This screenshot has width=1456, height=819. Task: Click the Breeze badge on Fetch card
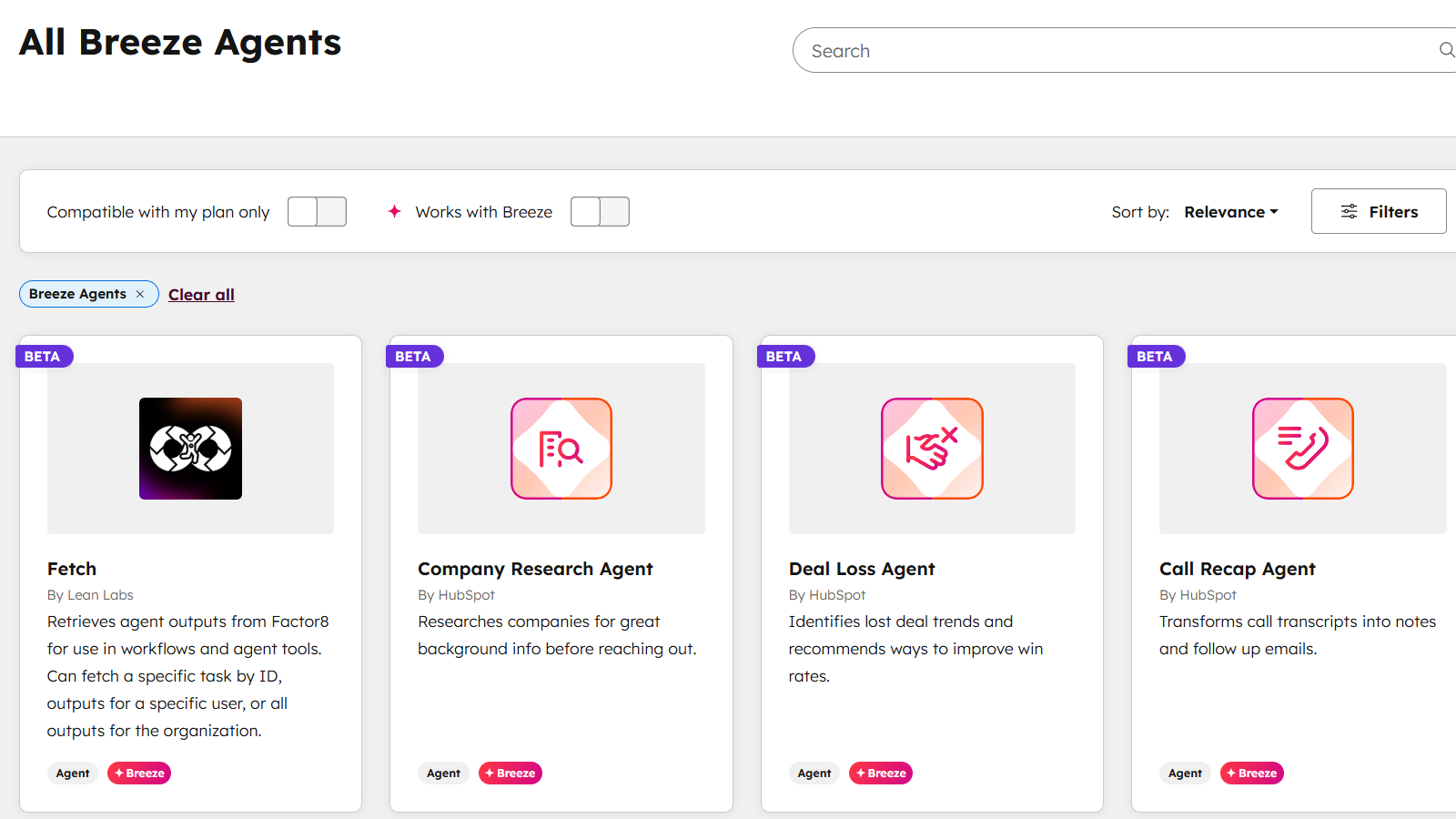(139, 773)
